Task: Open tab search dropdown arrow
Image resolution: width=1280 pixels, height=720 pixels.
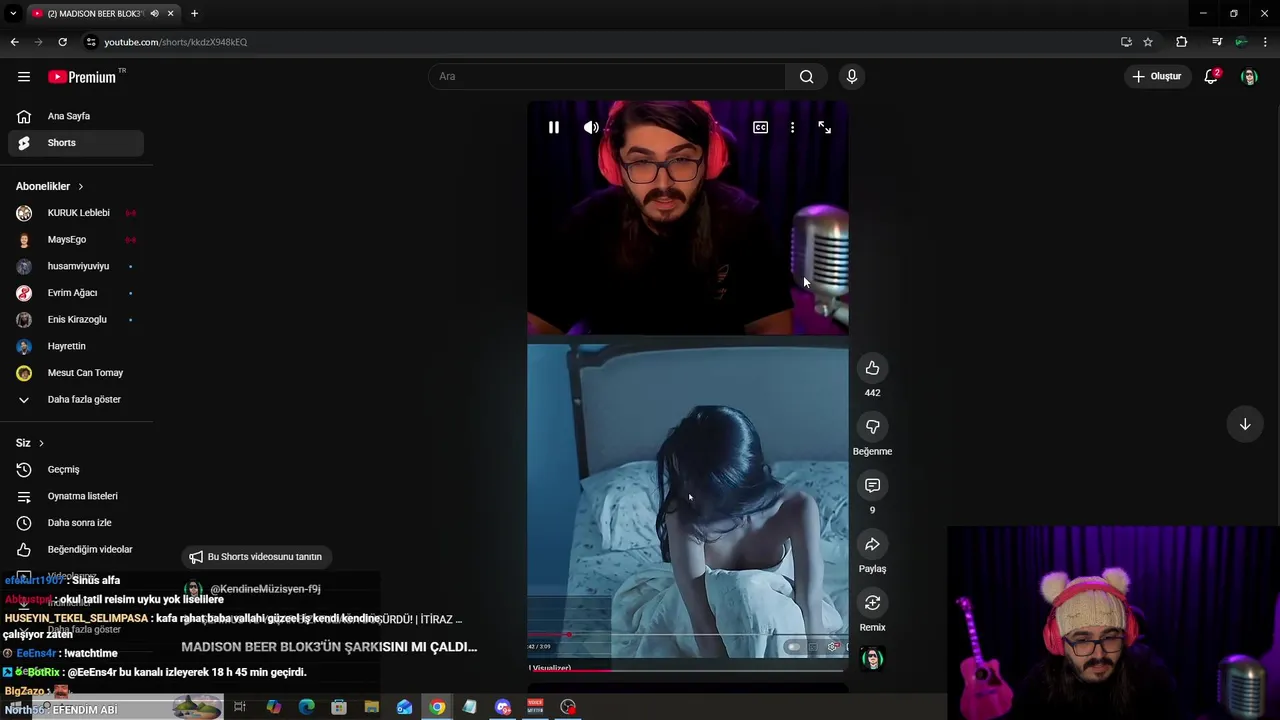Action: point(13,13)
